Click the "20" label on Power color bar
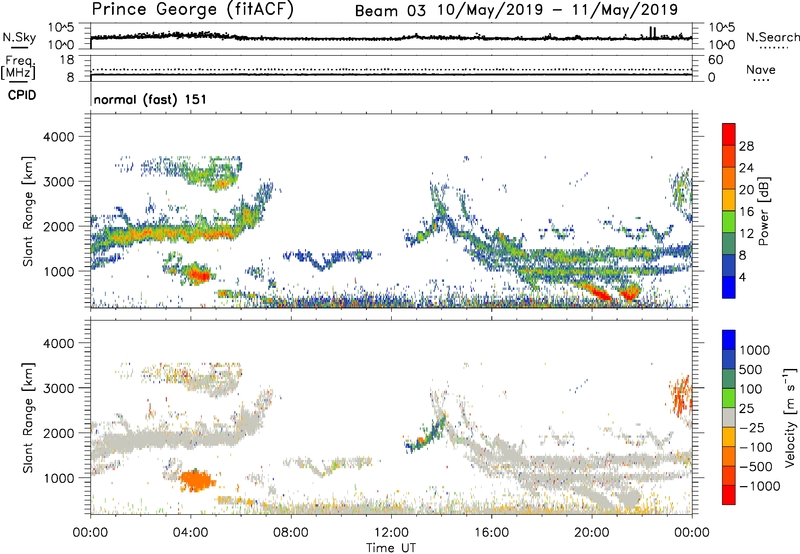The height and width of the screenshot is (554, 800). 746,190
